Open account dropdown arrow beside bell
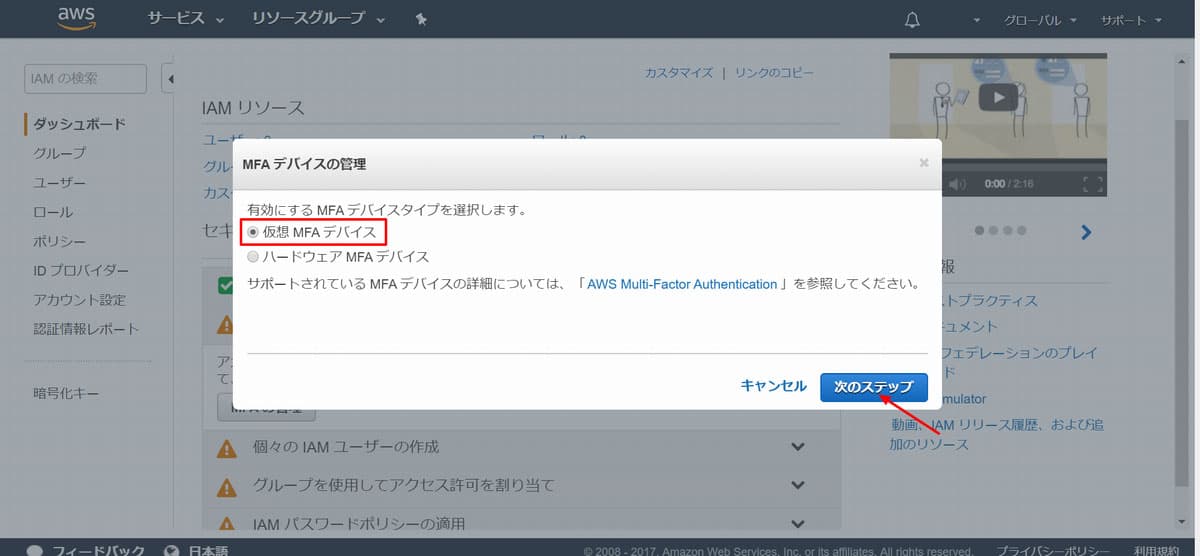 pyautogui.click(x=976, y=21)
